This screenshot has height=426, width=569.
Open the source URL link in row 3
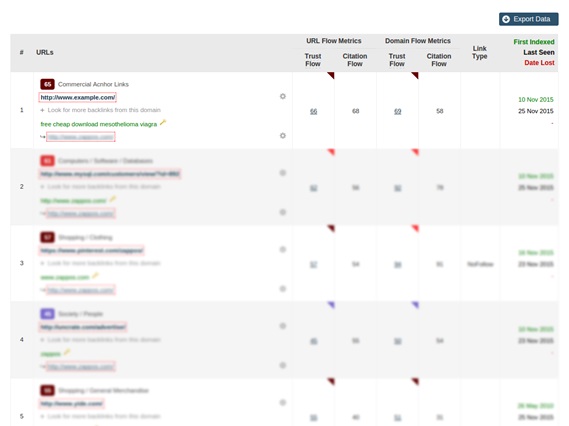91,250
